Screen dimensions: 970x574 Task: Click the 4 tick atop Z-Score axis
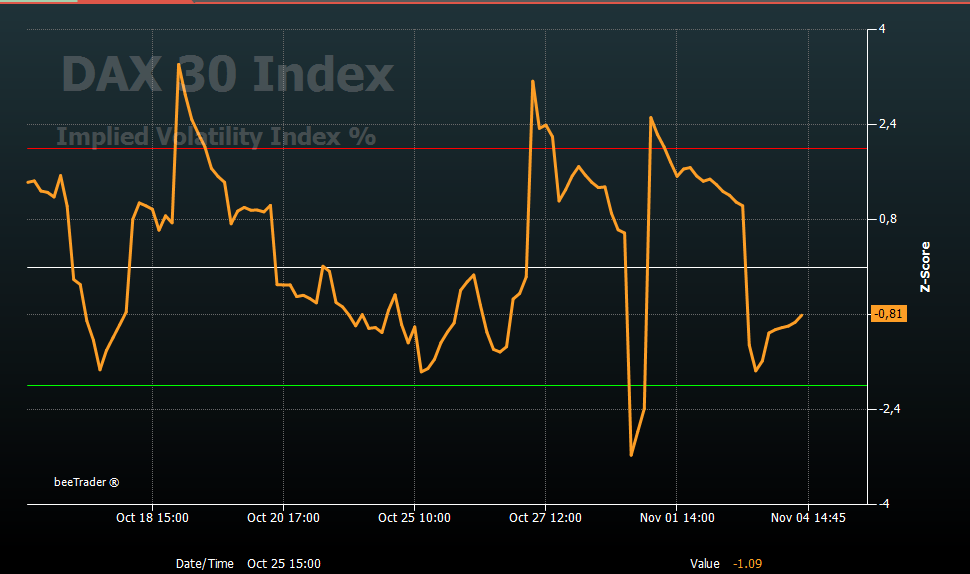click(x=882, y=29)
